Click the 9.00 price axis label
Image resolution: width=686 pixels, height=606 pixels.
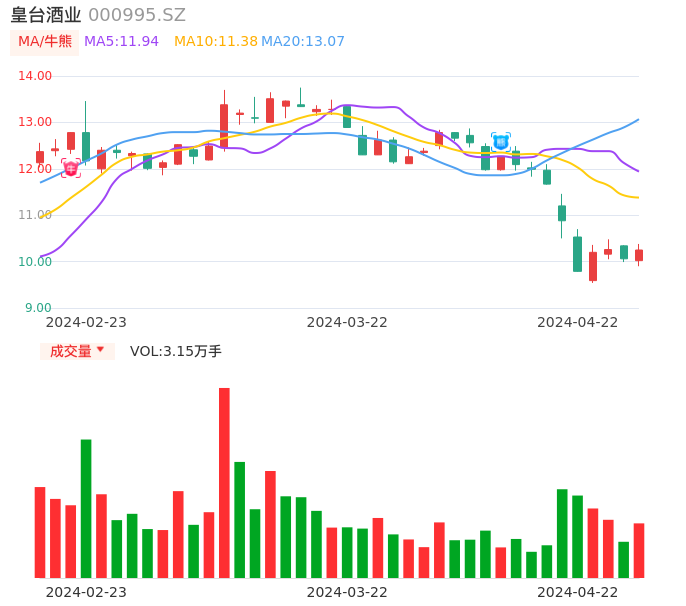(x=38, y=308)
